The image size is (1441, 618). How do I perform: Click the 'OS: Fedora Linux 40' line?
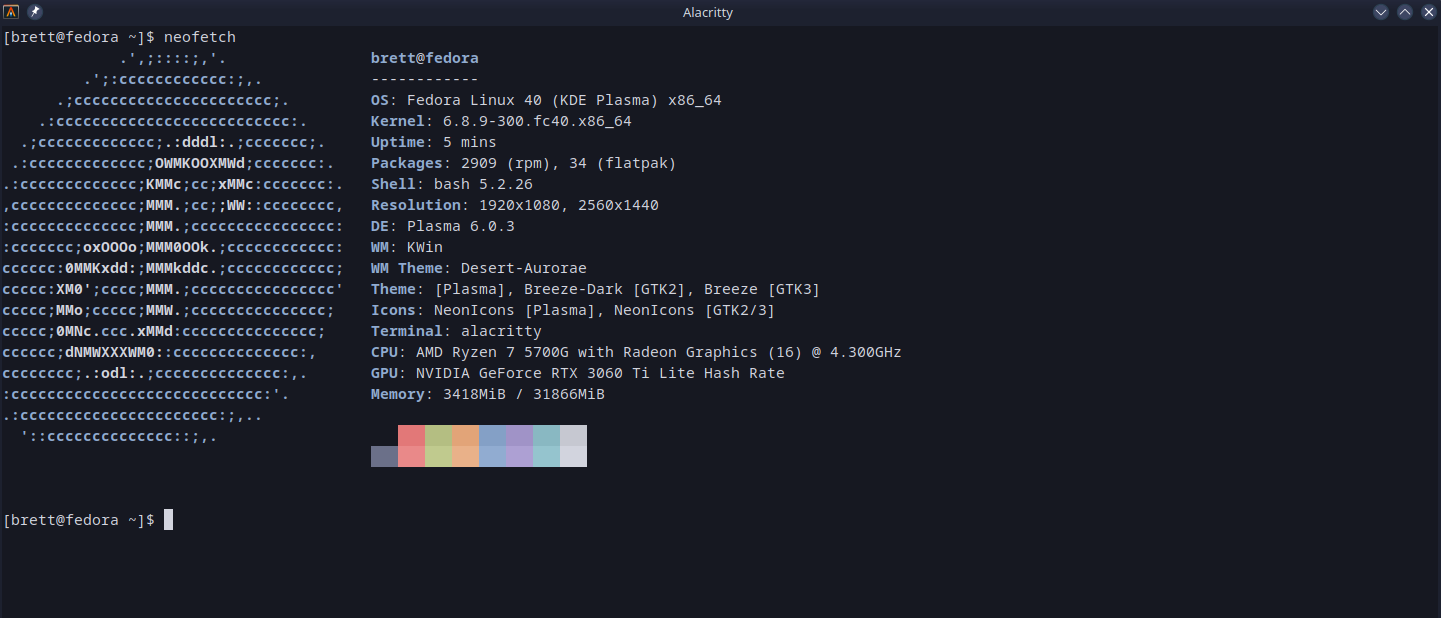pos(546,100)
